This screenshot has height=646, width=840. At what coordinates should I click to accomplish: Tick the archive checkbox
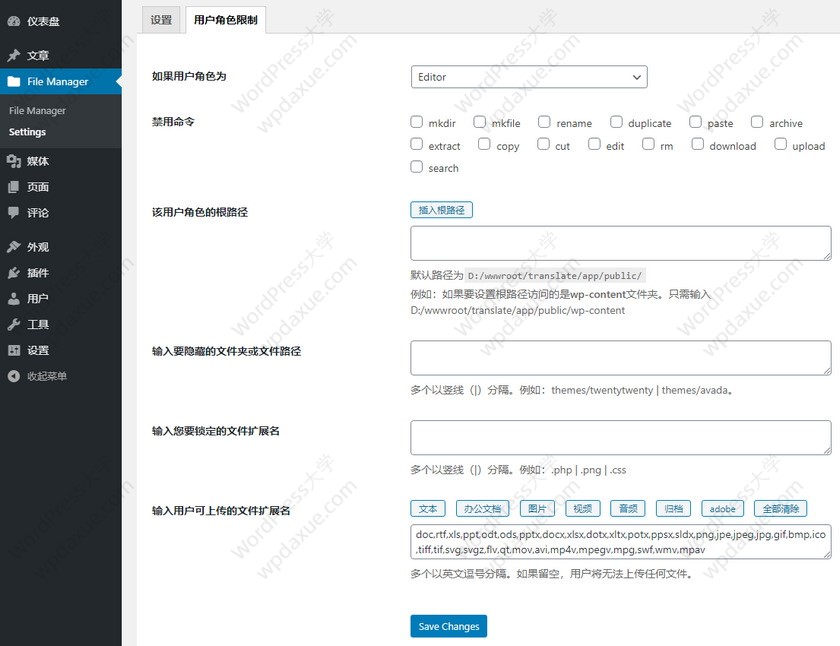(757, 122)
